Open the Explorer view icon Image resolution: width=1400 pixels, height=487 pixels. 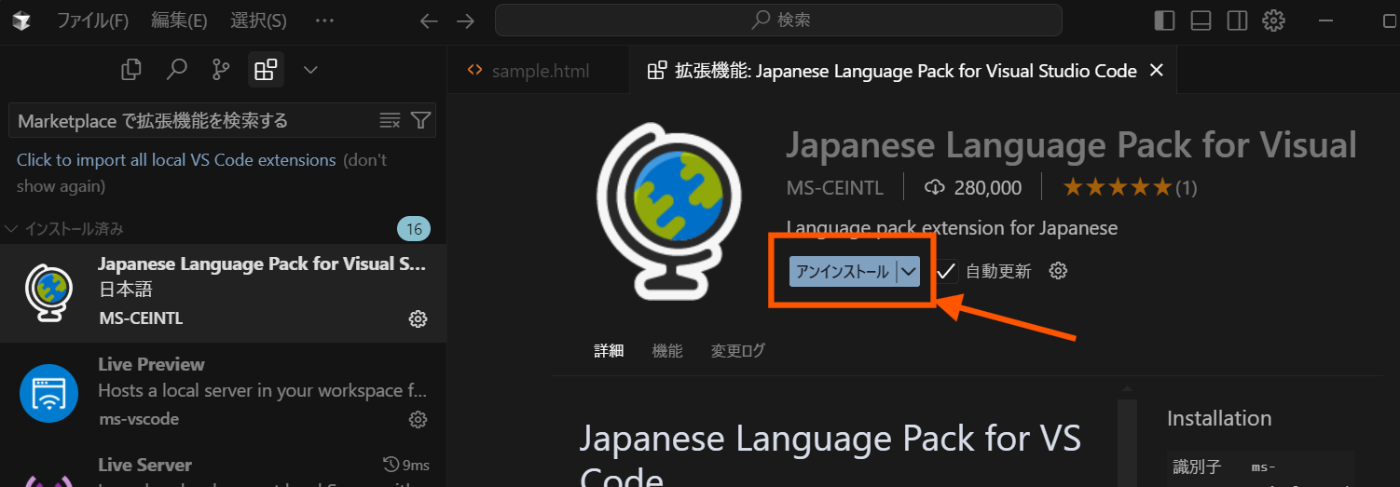131,70
